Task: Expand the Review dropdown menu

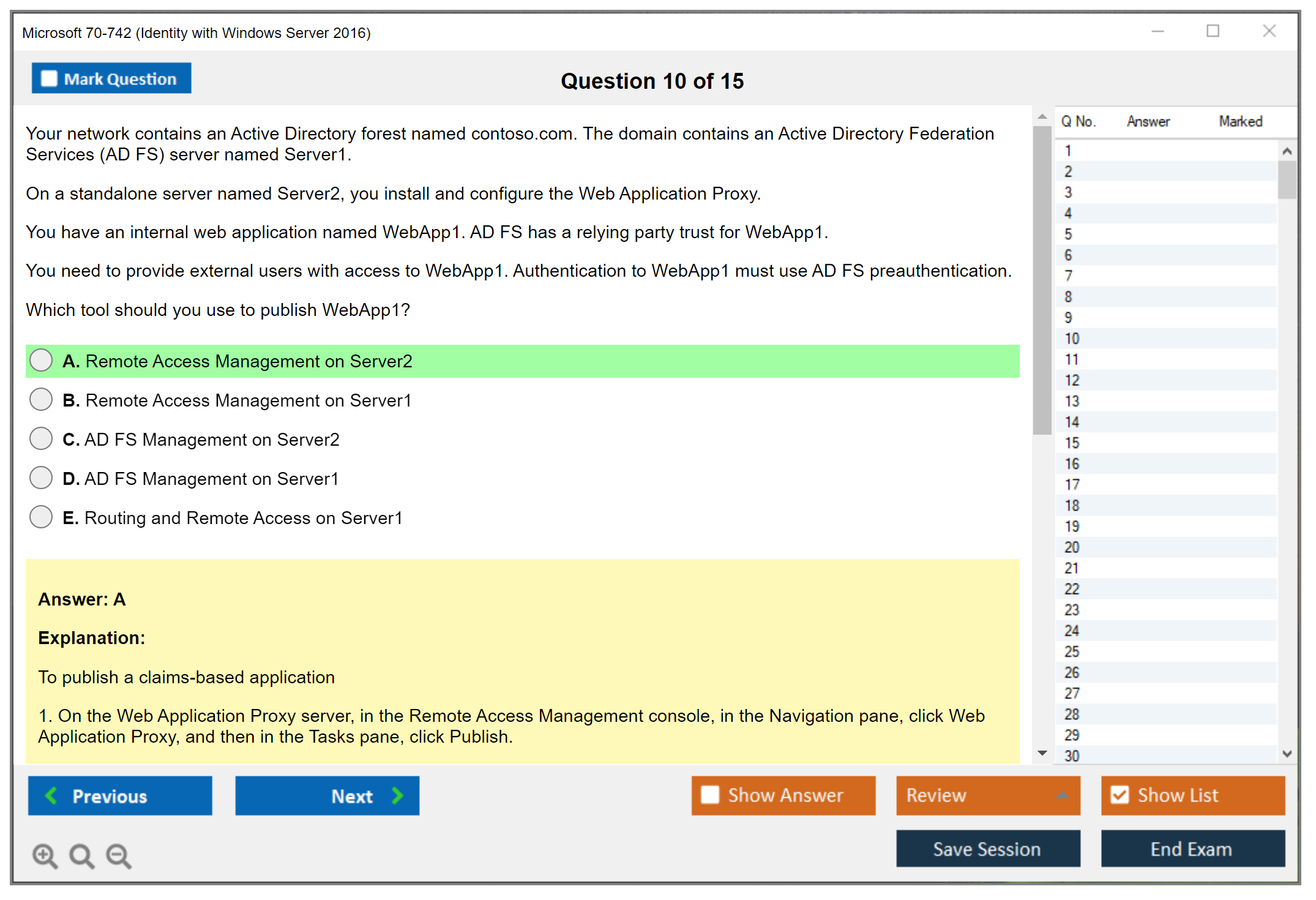Action: coord(1062,795)
